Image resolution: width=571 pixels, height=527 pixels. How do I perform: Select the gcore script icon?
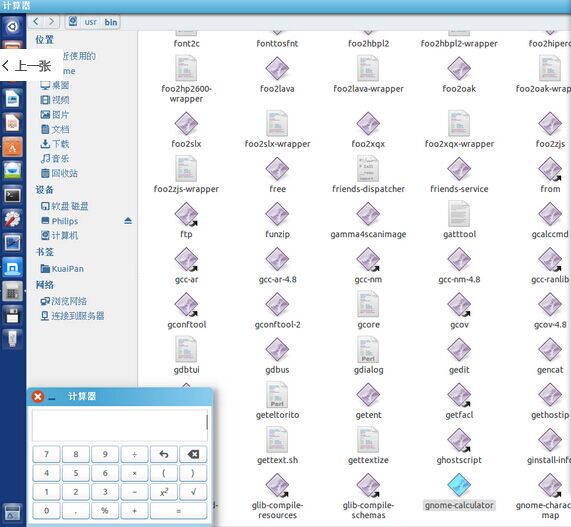point(368,304)
